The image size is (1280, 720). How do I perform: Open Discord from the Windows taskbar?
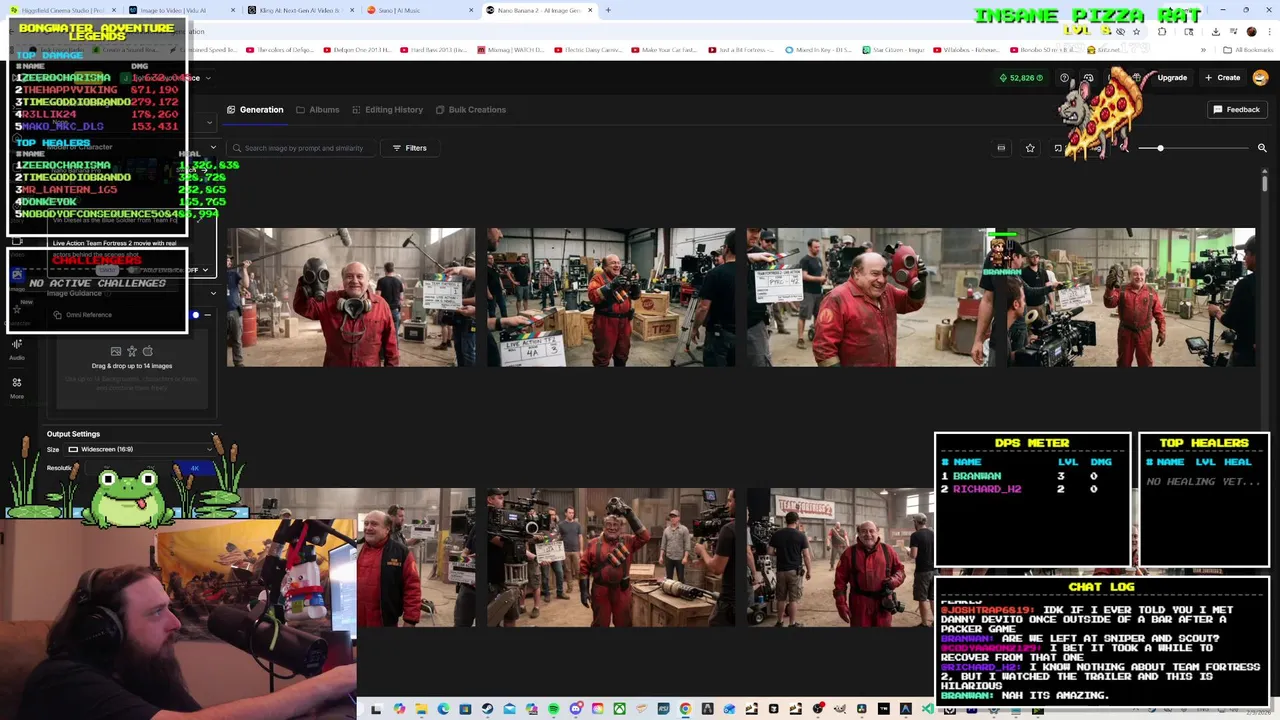tap(576, 709)
